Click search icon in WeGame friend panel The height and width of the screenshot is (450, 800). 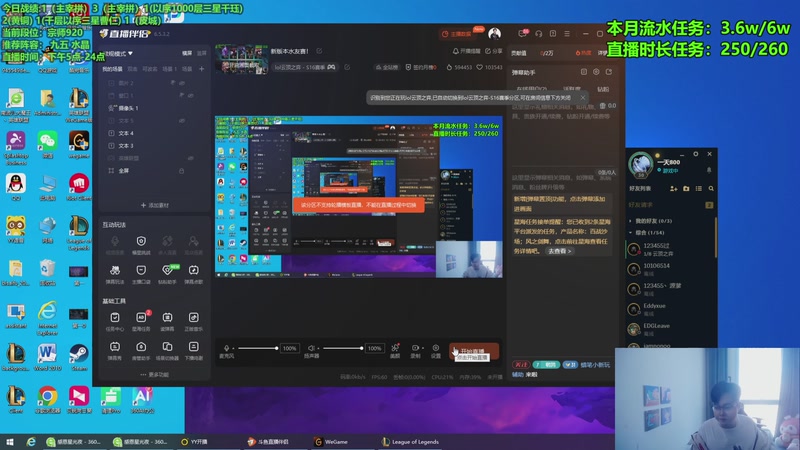[x=711, y=189]
